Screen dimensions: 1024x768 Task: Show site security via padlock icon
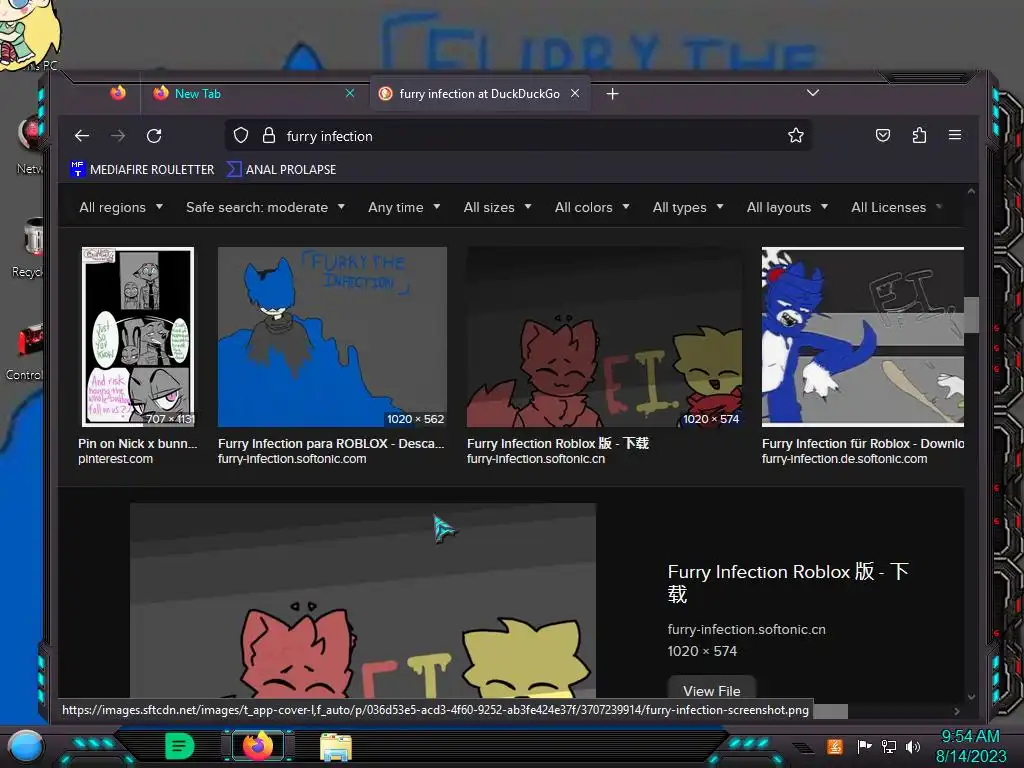pos(268,136)
